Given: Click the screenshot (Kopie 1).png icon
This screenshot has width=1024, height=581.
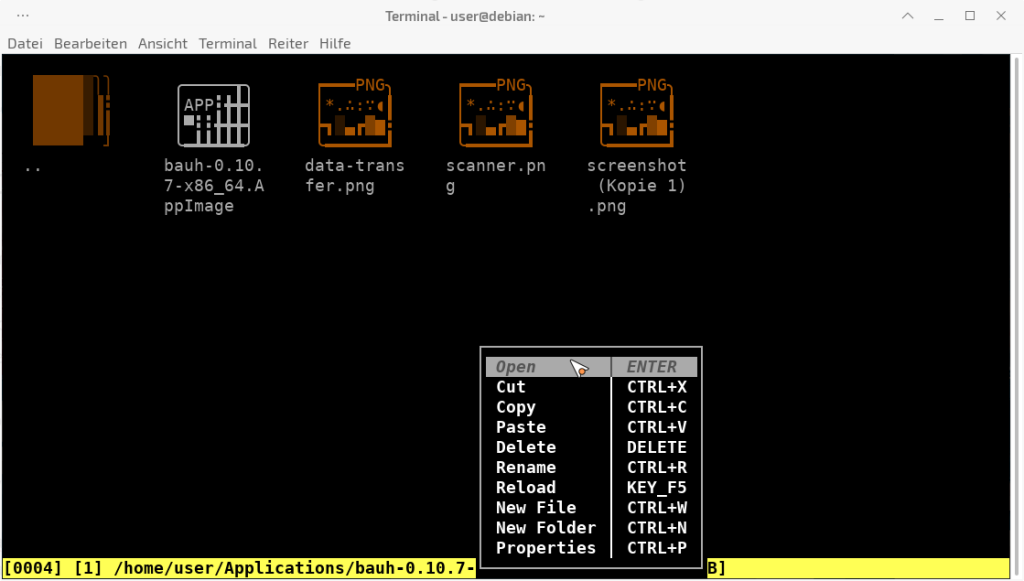Looking at the screenshot, I should click(x=637, y=111).
